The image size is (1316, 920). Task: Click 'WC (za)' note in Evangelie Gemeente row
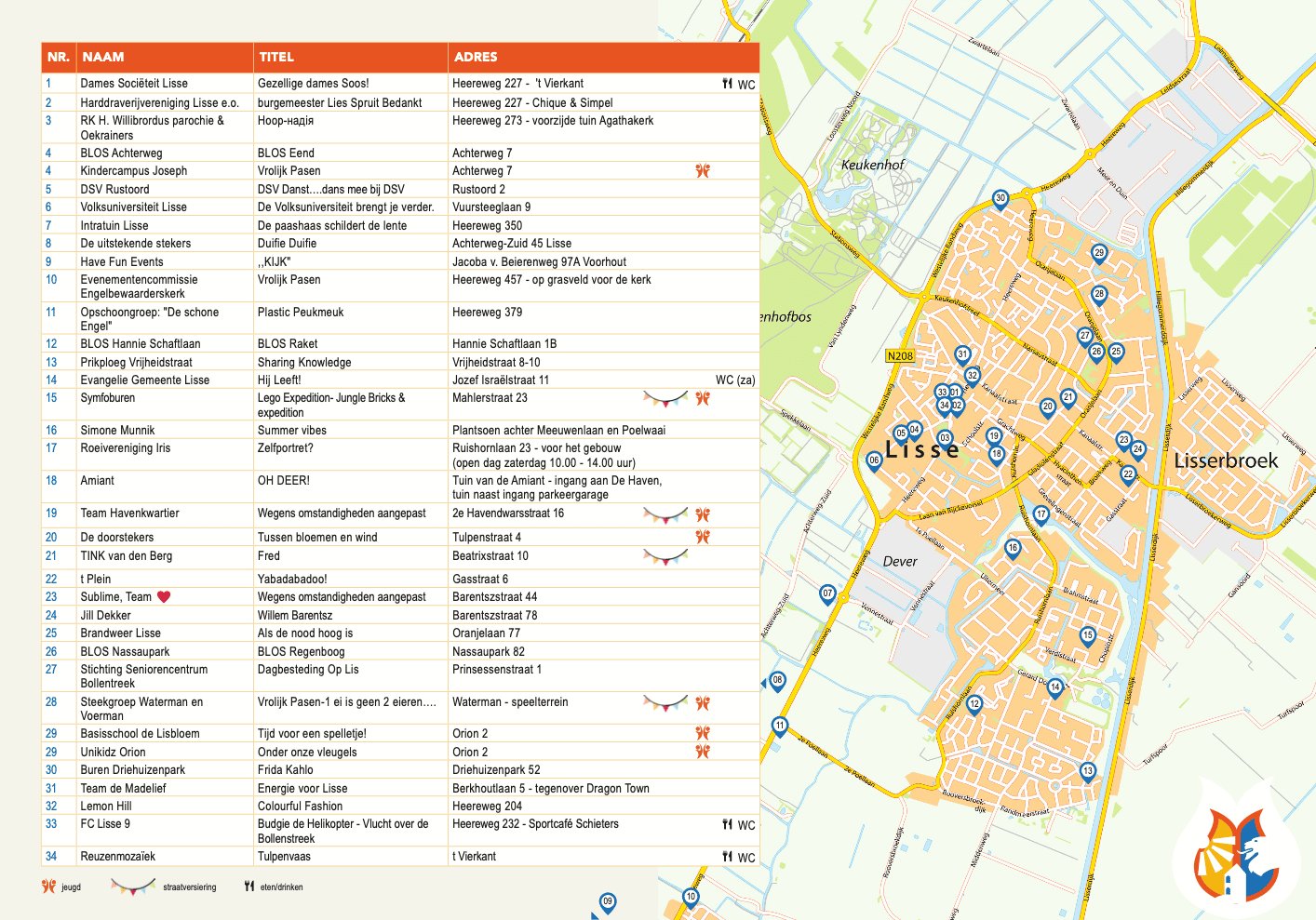click(735, 380)
